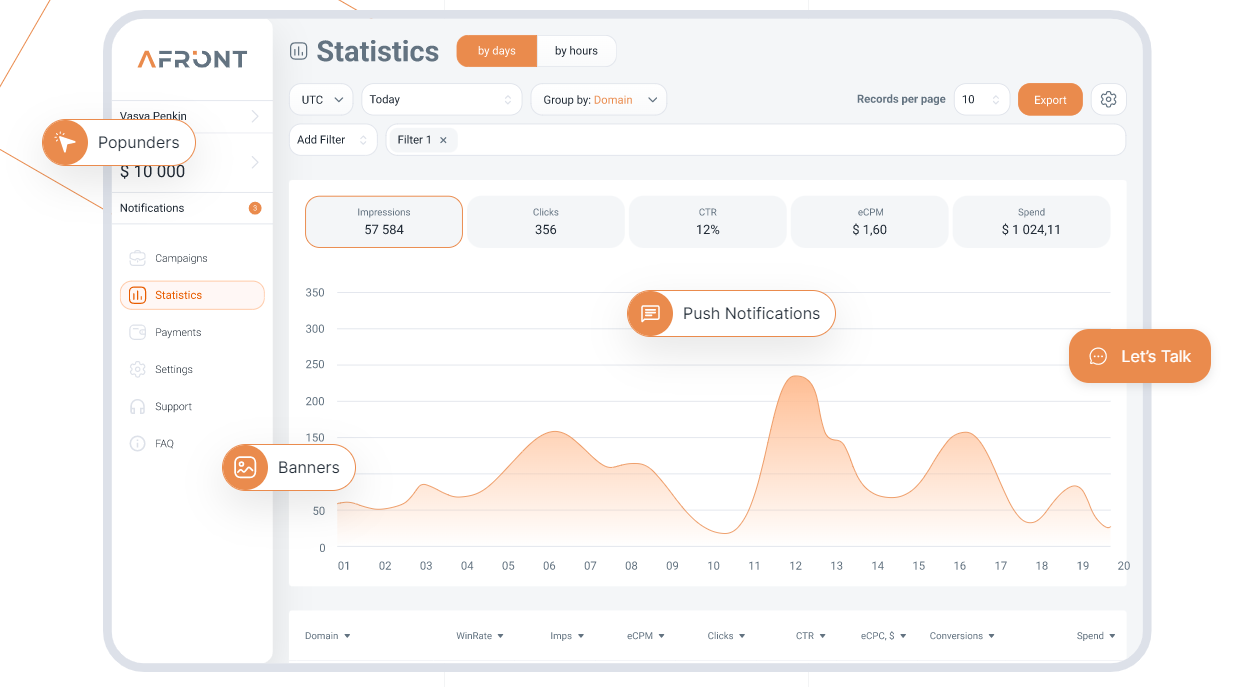
Task: Click the Payments wallet icon in sidebar
Action: tap(138, 332)
